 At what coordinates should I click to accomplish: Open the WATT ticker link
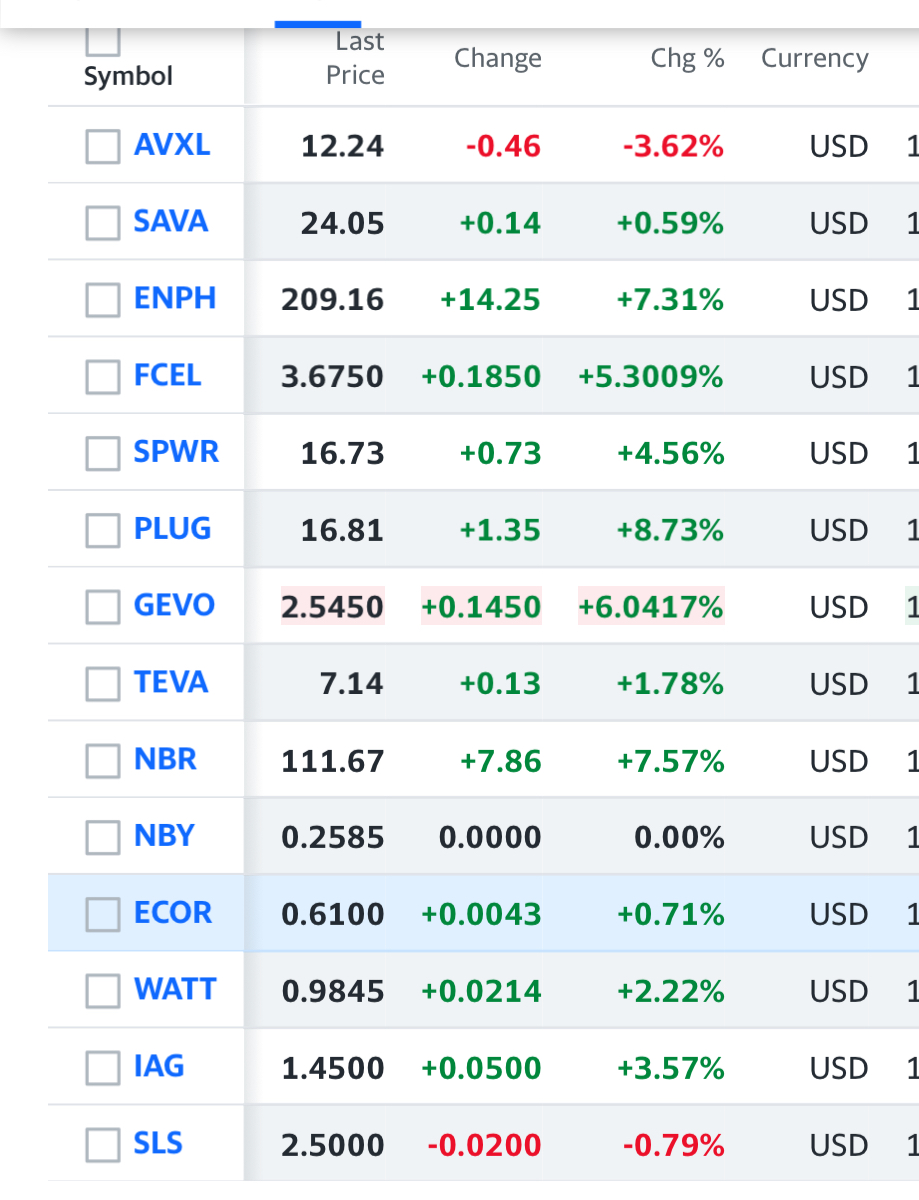pyautogui.click(x=175, y=989)
